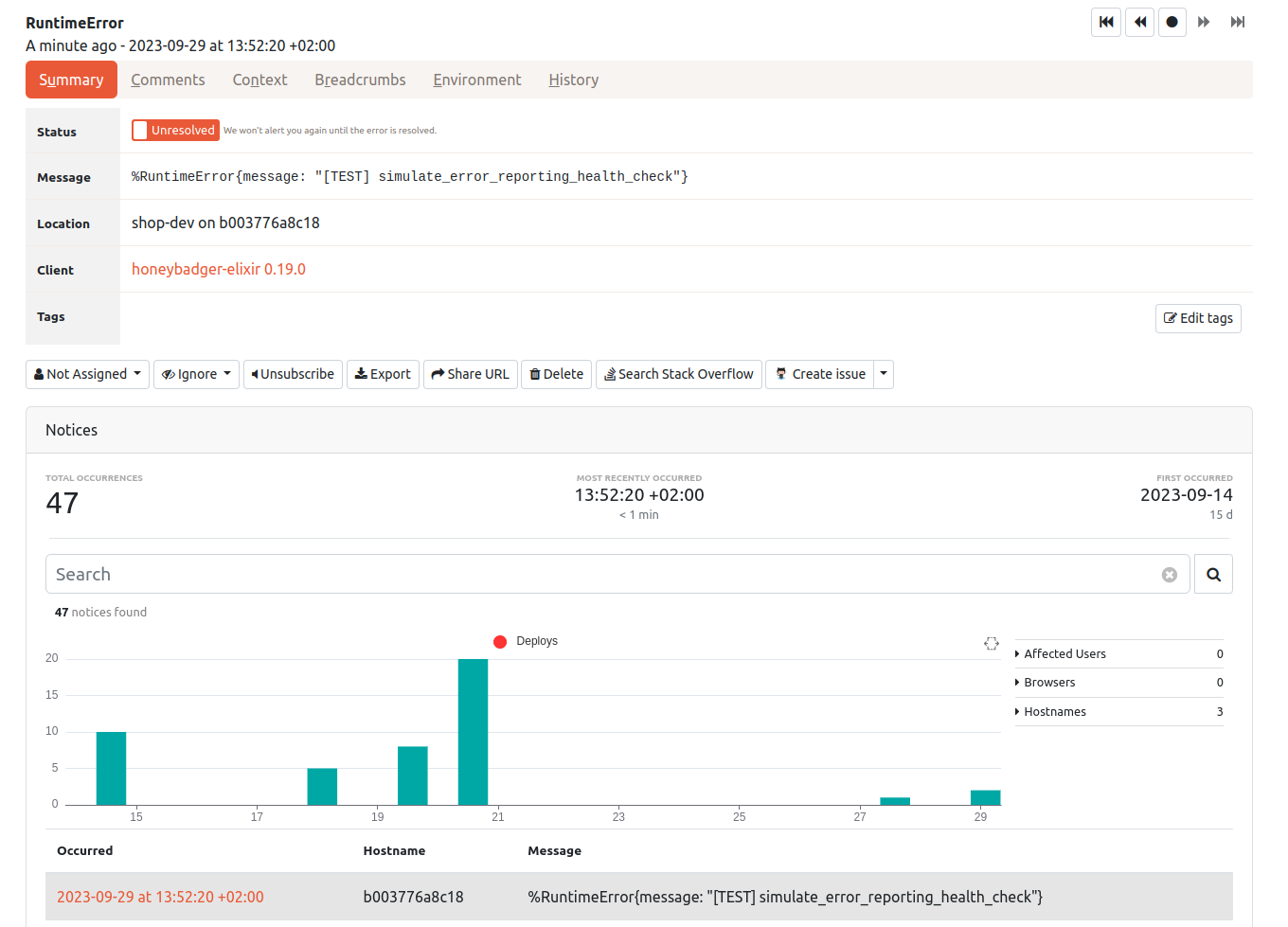Click the current notice dot icon
The height and width of the screenshot is (927, 1288).
(1172, 22)
